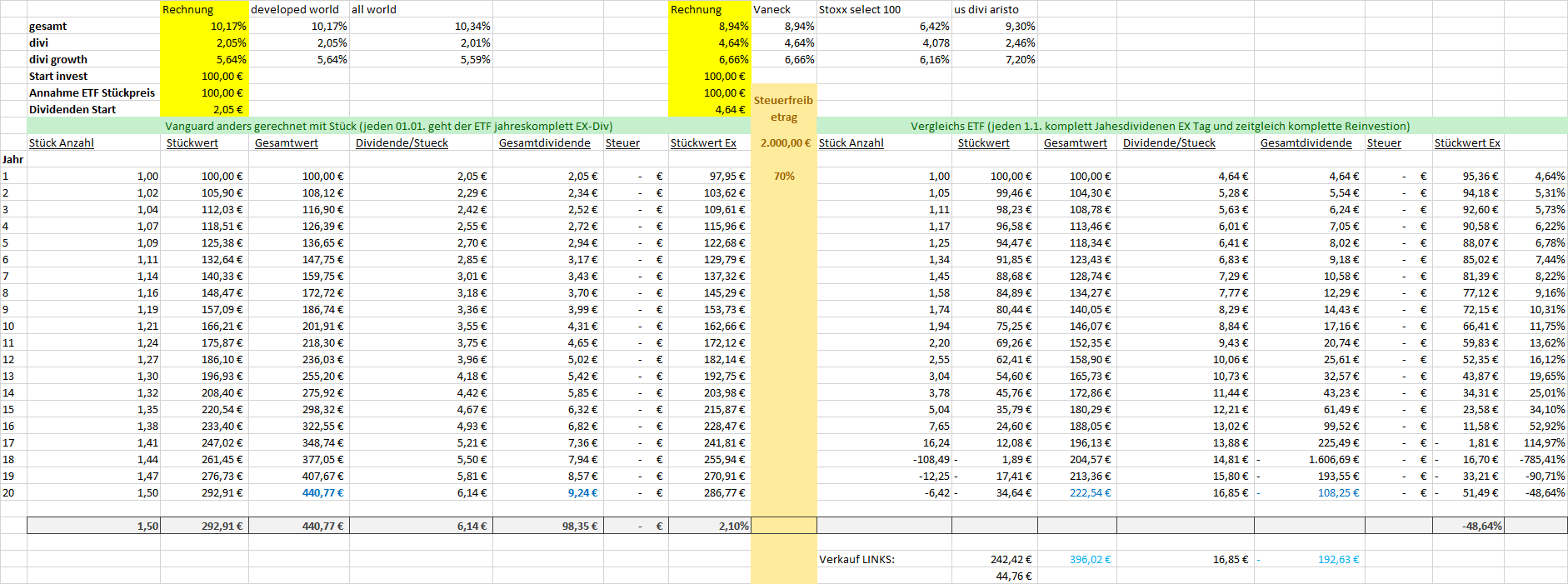1568x584 pixels.
Task: Click the cell showing '2,46%'
Action: click(995, 42)
